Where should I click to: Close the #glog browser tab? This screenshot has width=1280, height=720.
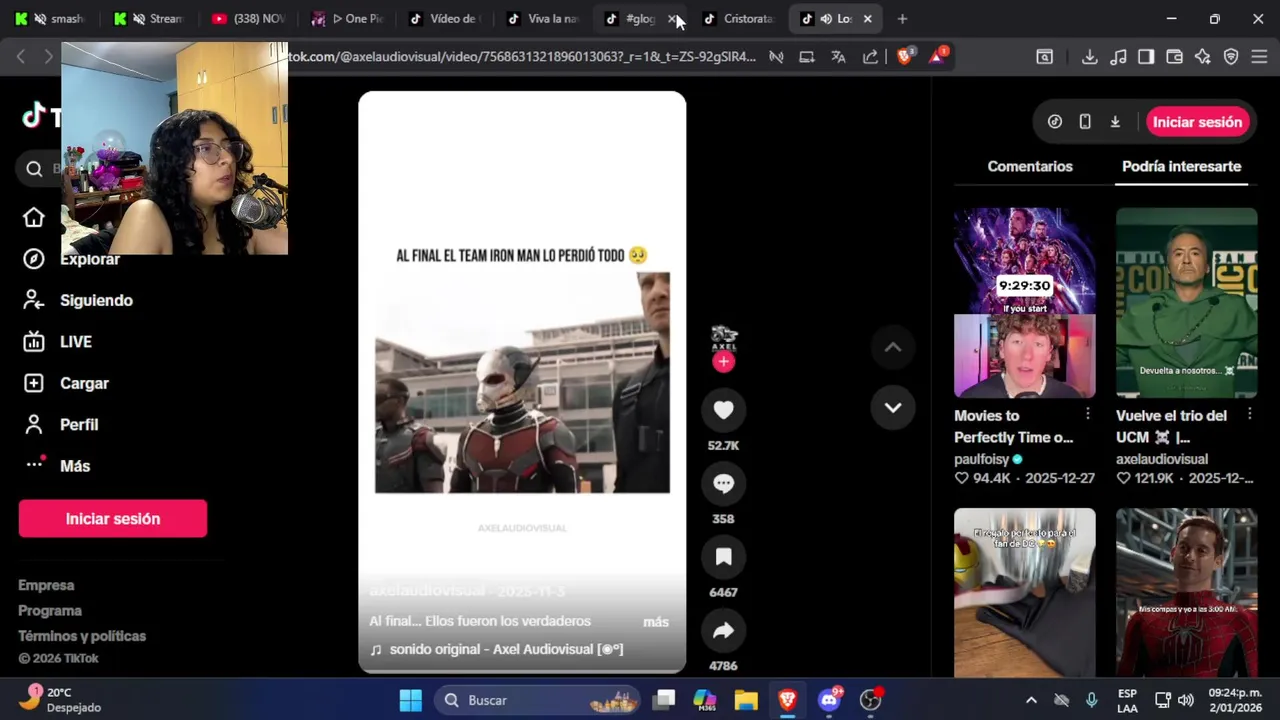(673, 19)
